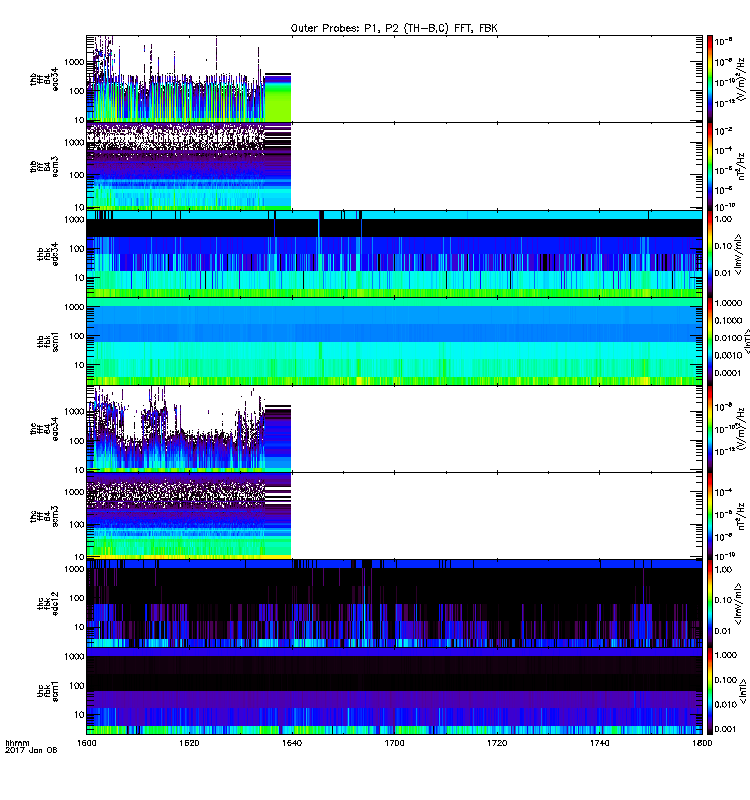Image resolution: width=750 pixels, height=800 pixels.
Task: Click the 0.10 value on thb edc34 color scale
Action: [x=723, y=246]
